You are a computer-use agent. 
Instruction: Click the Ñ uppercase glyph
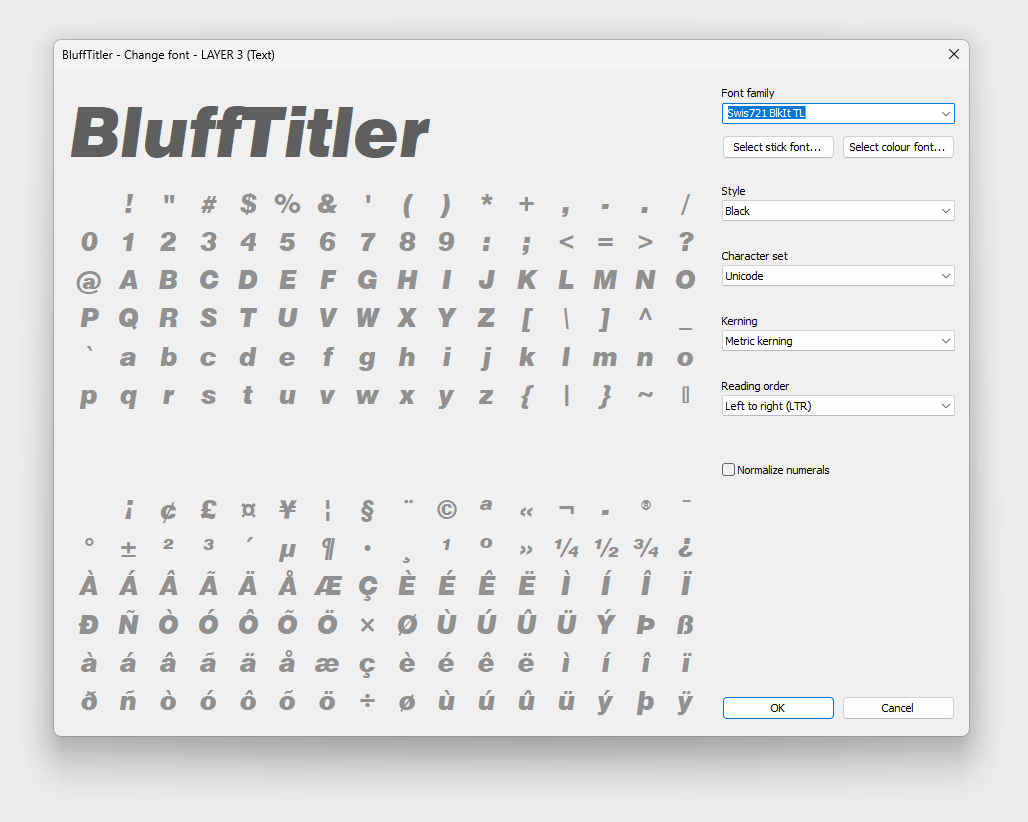pos(128,623)
